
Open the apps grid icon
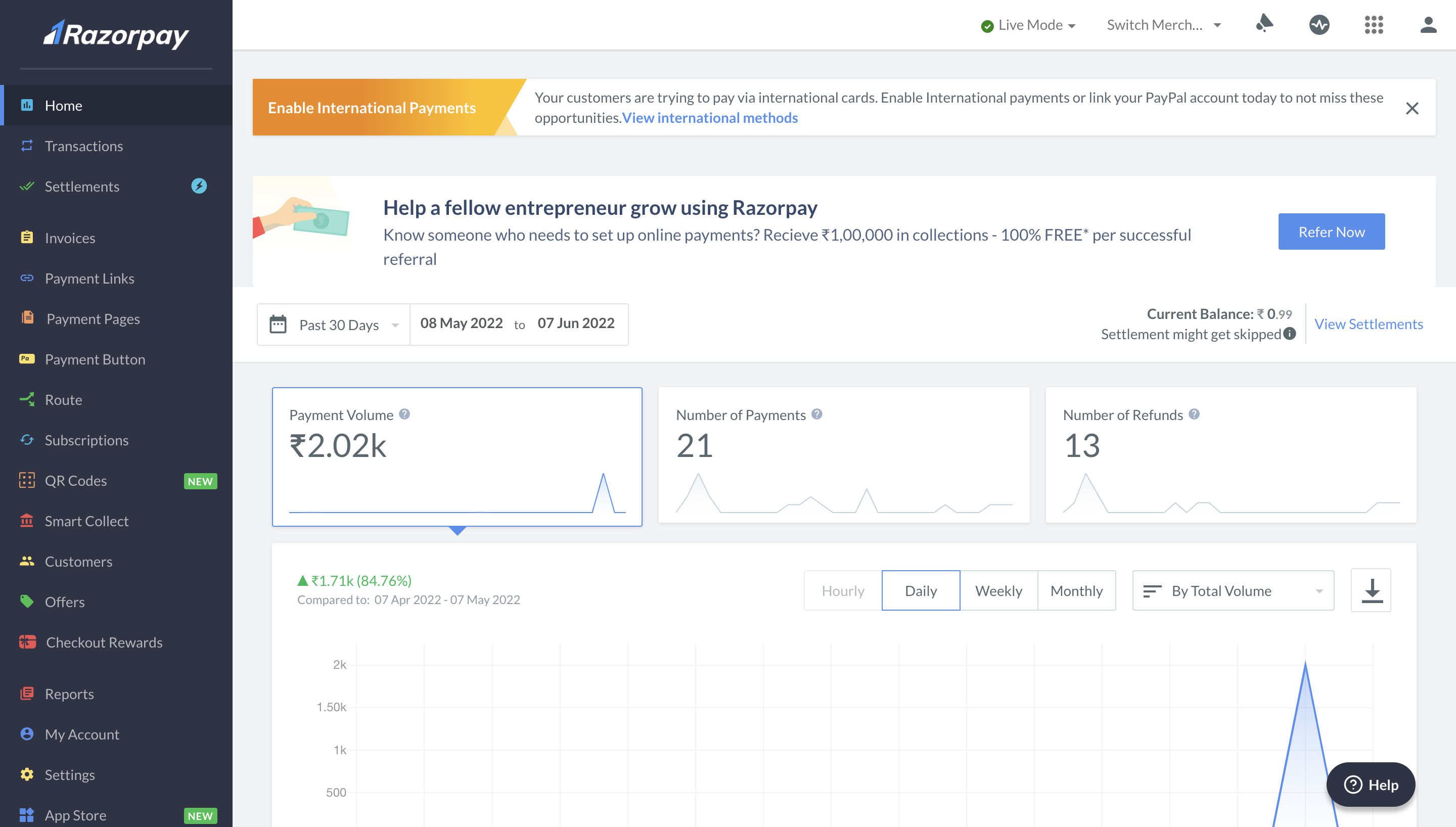click(x=1374, y=24)
